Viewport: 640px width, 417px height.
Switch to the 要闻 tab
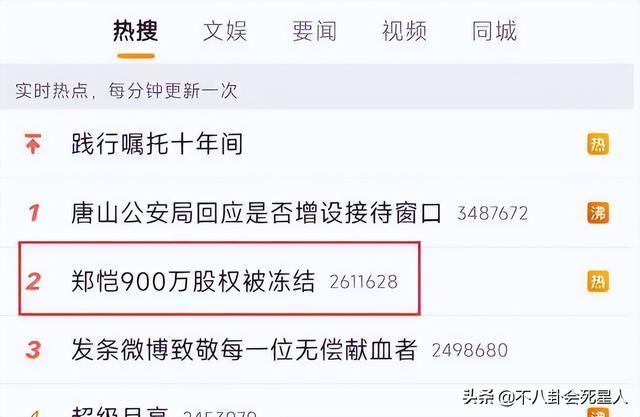pyautogui.click(x=314, y=31)
